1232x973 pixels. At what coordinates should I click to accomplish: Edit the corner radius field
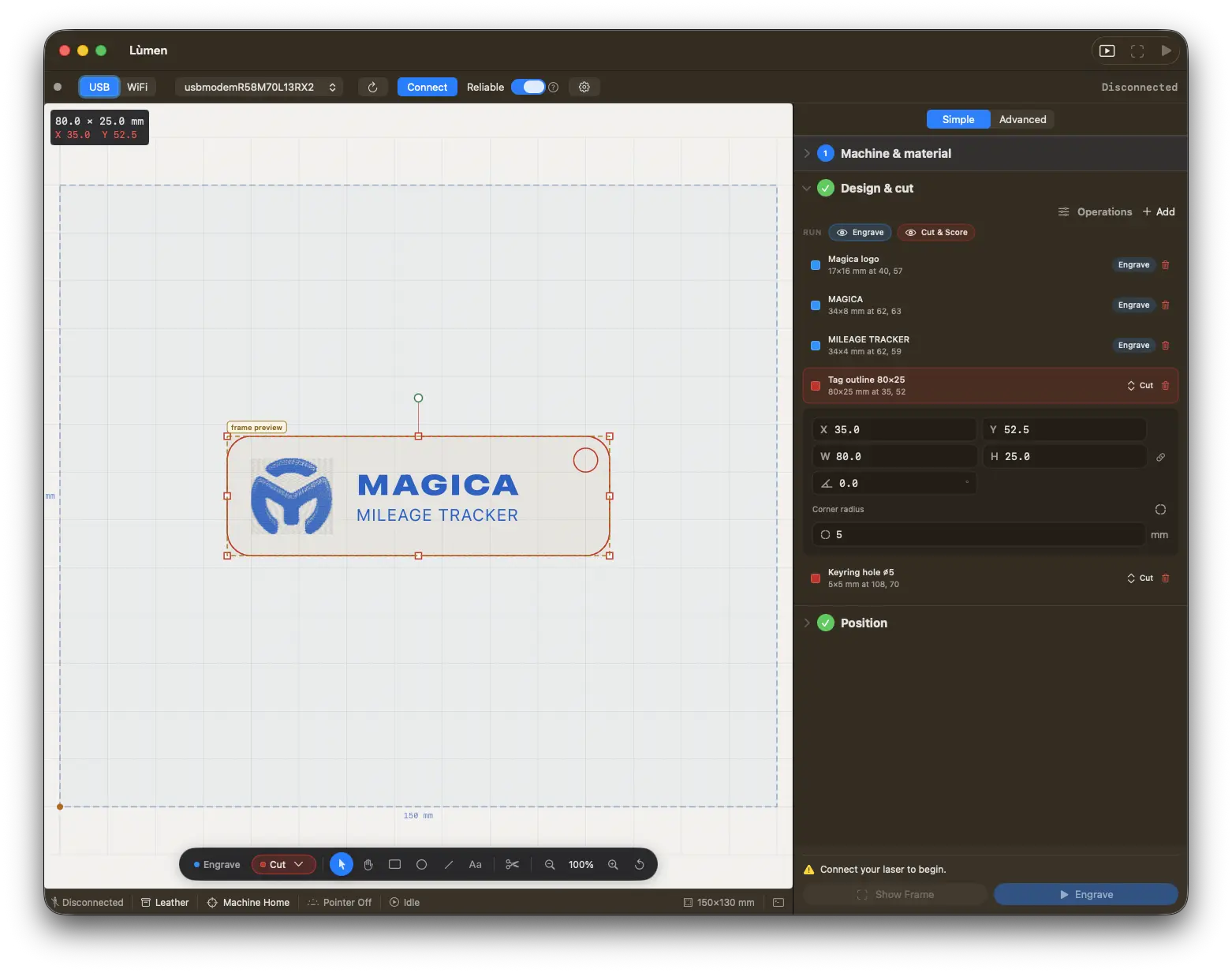979,534
